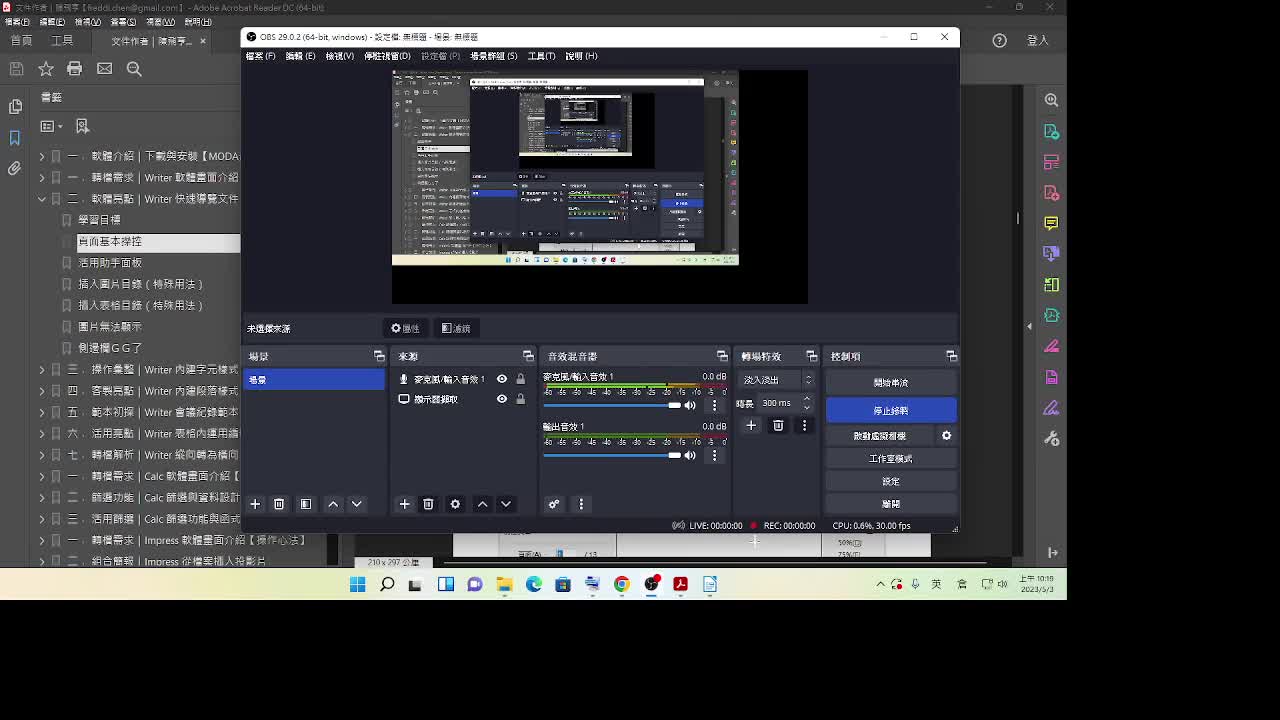Move source down in Sources panel

[506, 504]
